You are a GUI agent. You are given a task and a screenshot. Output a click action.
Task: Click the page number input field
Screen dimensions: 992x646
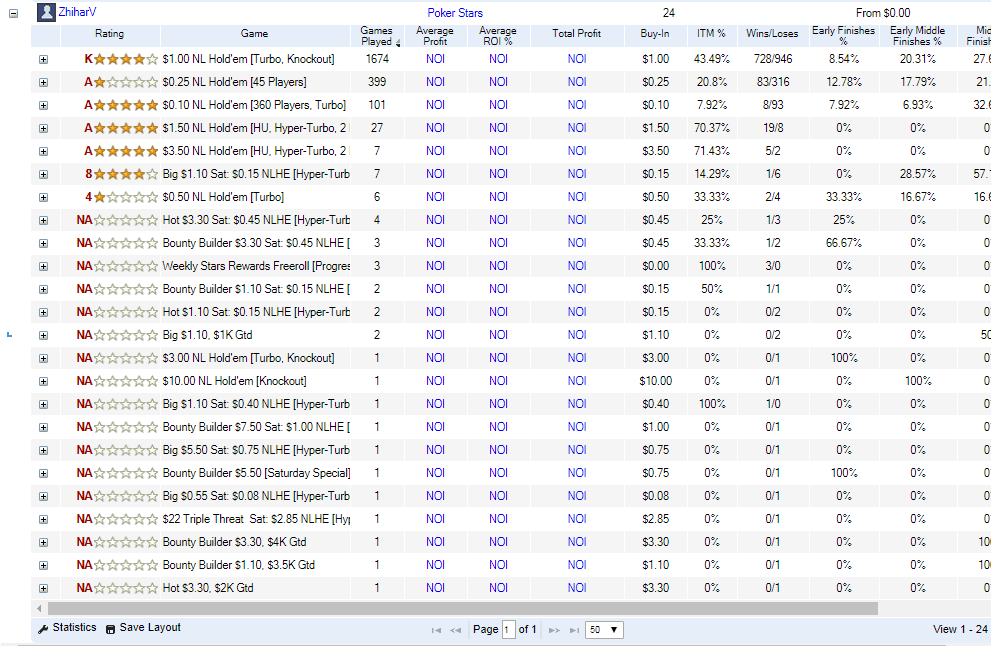click(509, 630)
